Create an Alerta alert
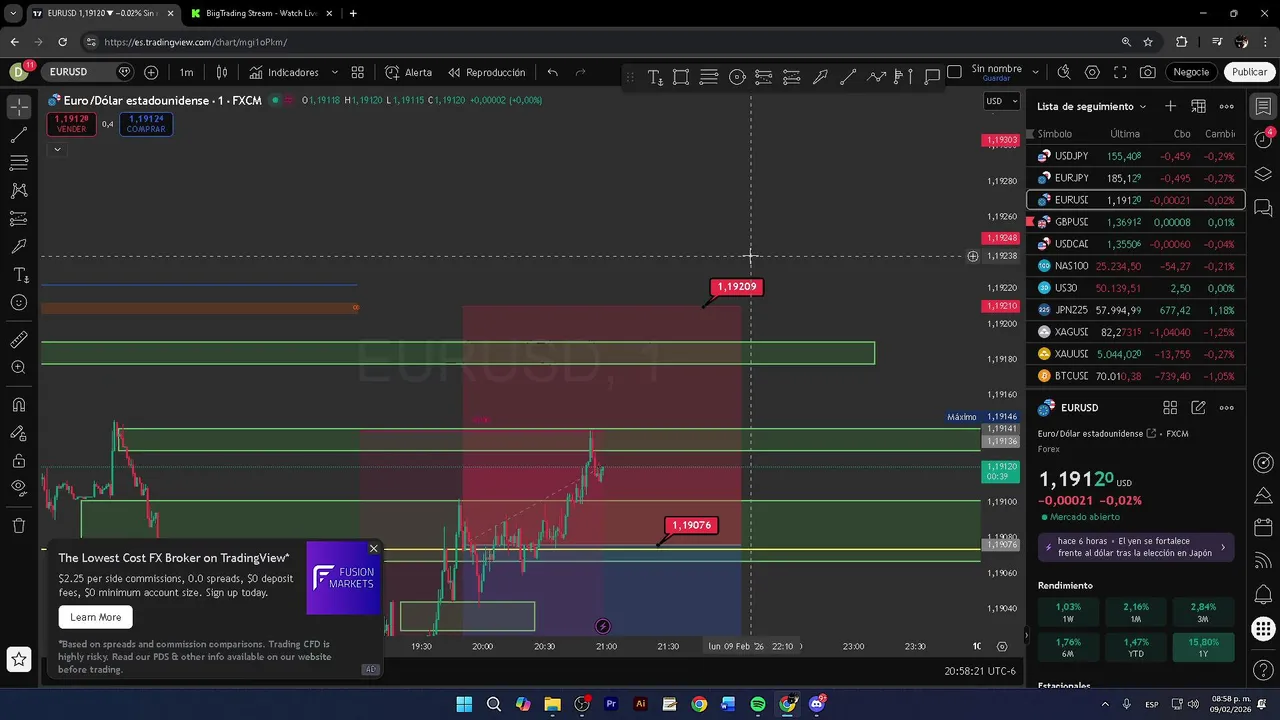Viewport: 1280px width, 720px height. point(409,72)
